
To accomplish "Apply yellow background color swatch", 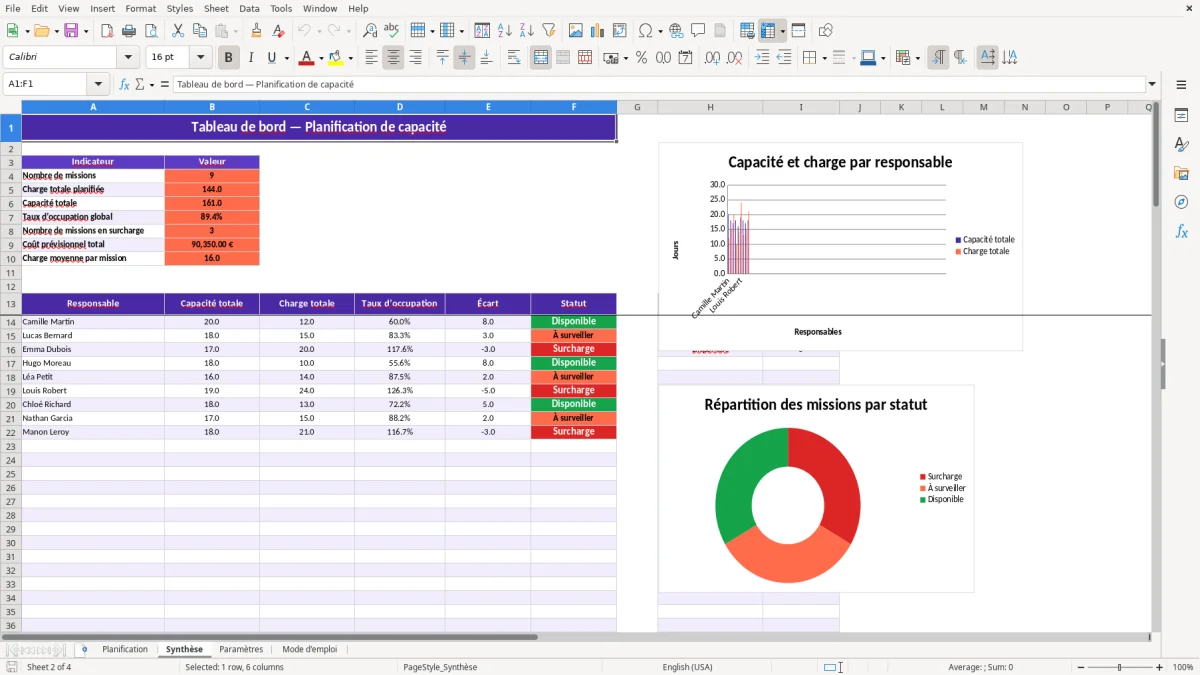I will [336, 58].
